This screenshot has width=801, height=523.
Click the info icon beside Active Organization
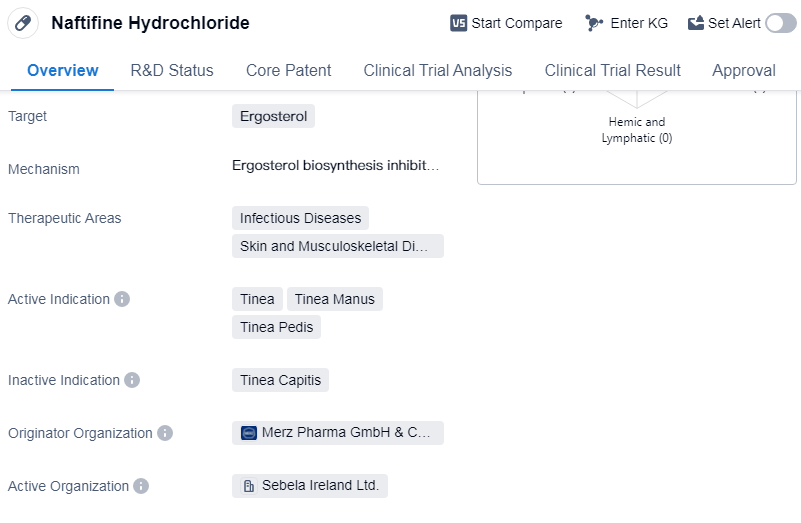click(141, 486)
